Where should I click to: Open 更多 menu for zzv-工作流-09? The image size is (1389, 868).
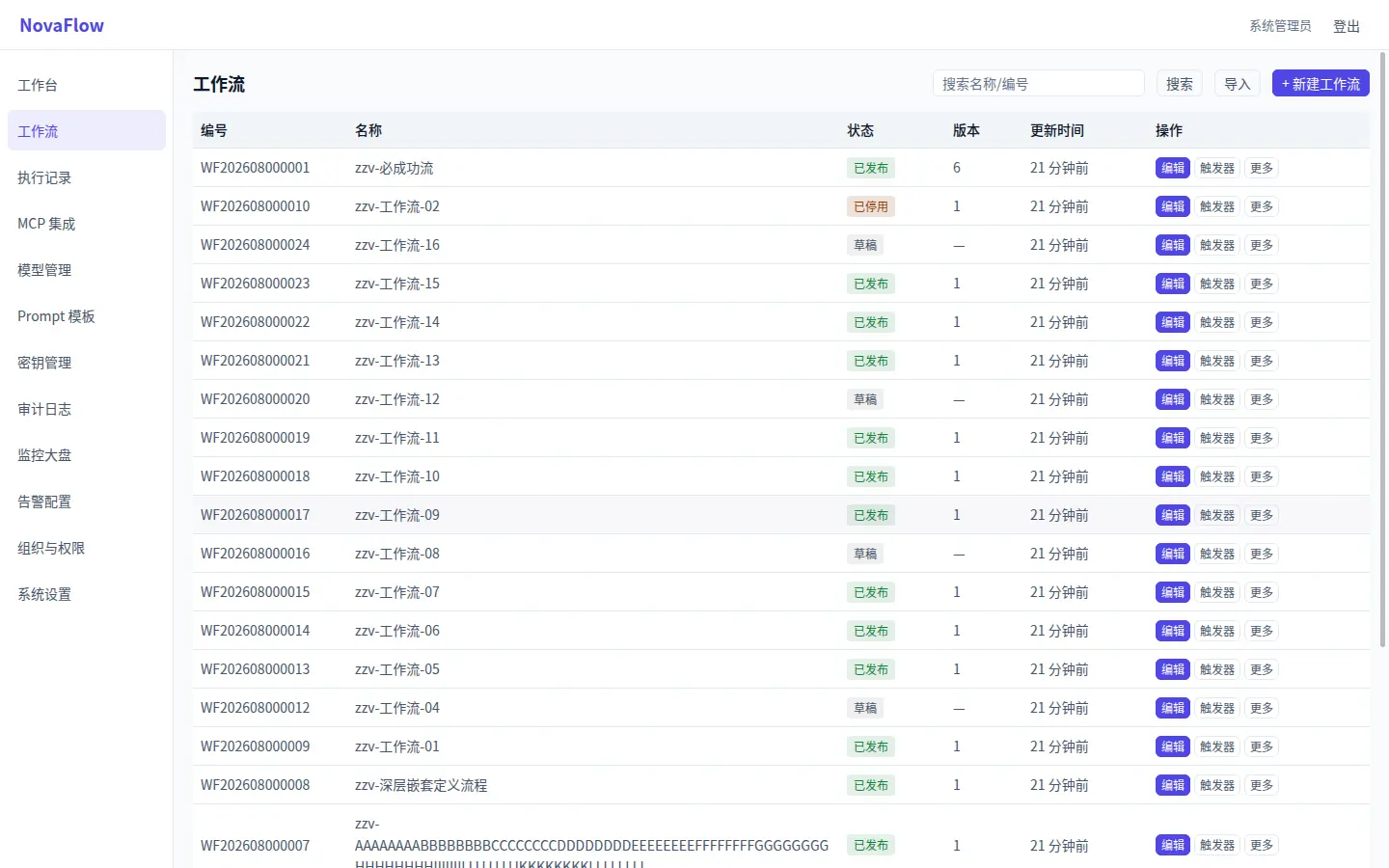[x=1262, y=515]
